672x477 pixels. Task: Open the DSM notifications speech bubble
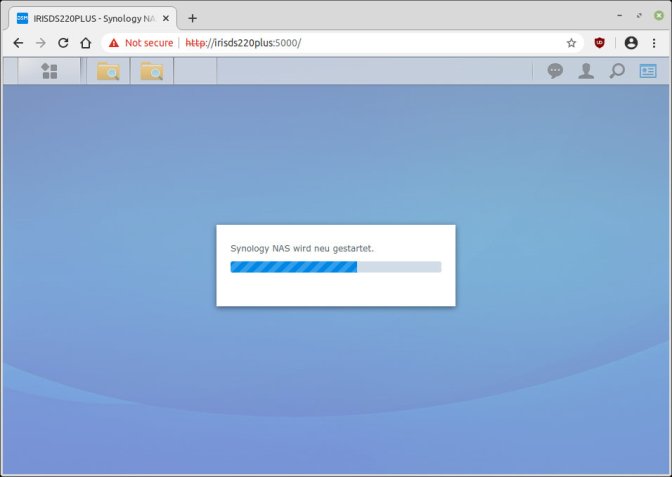[555, 71]
